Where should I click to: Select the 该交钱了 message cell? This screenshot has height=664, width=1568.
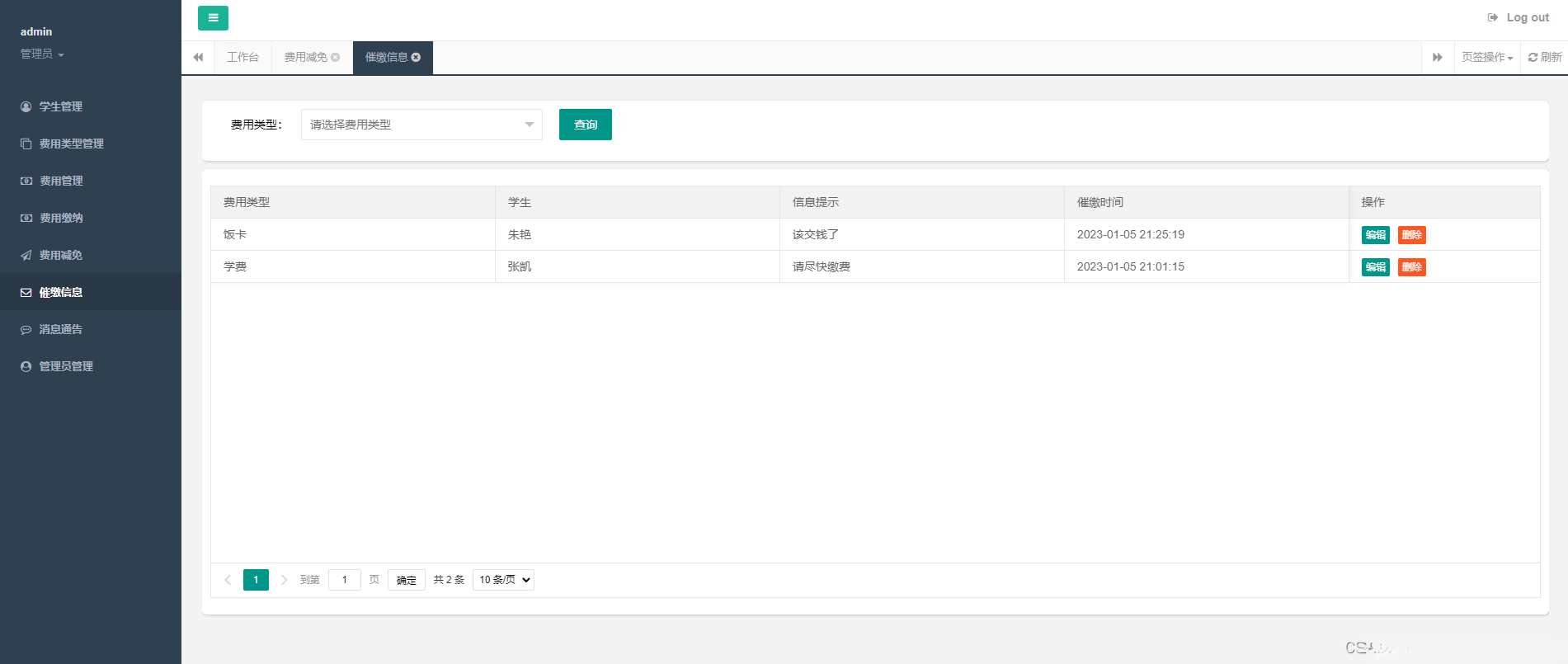click(x=922, y=234)
